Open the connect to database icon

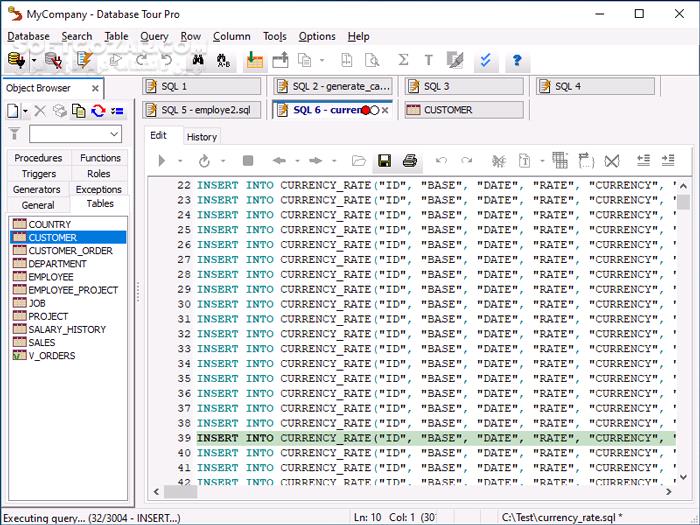click(x=17, y=59)
